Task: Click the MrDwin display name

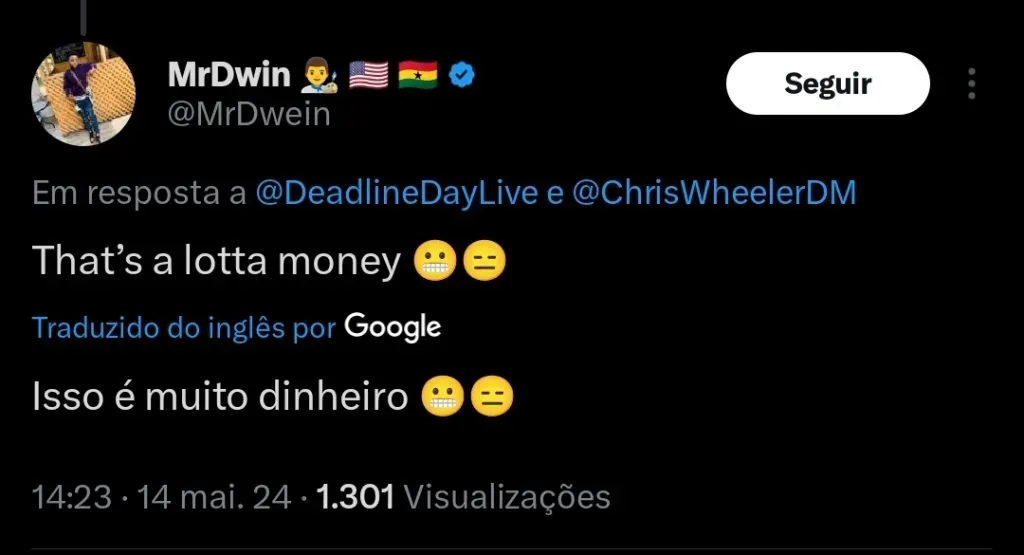Action: 229,74
